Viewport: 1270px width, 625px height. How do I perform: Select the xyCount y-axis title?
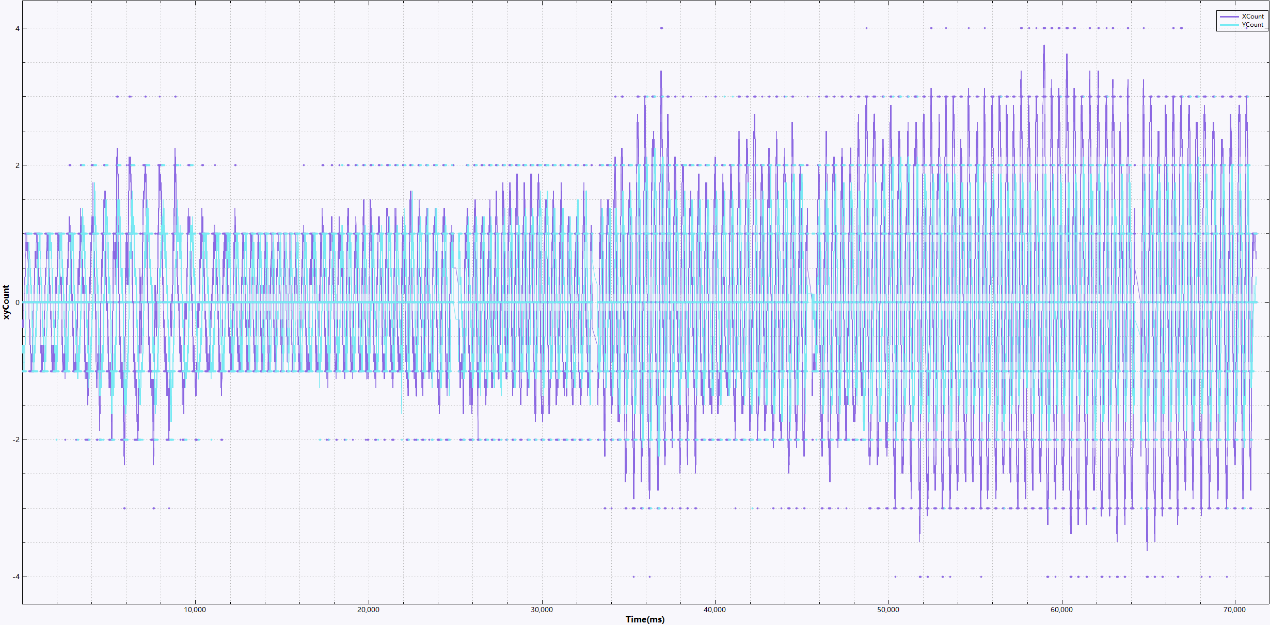click(7, 302)
